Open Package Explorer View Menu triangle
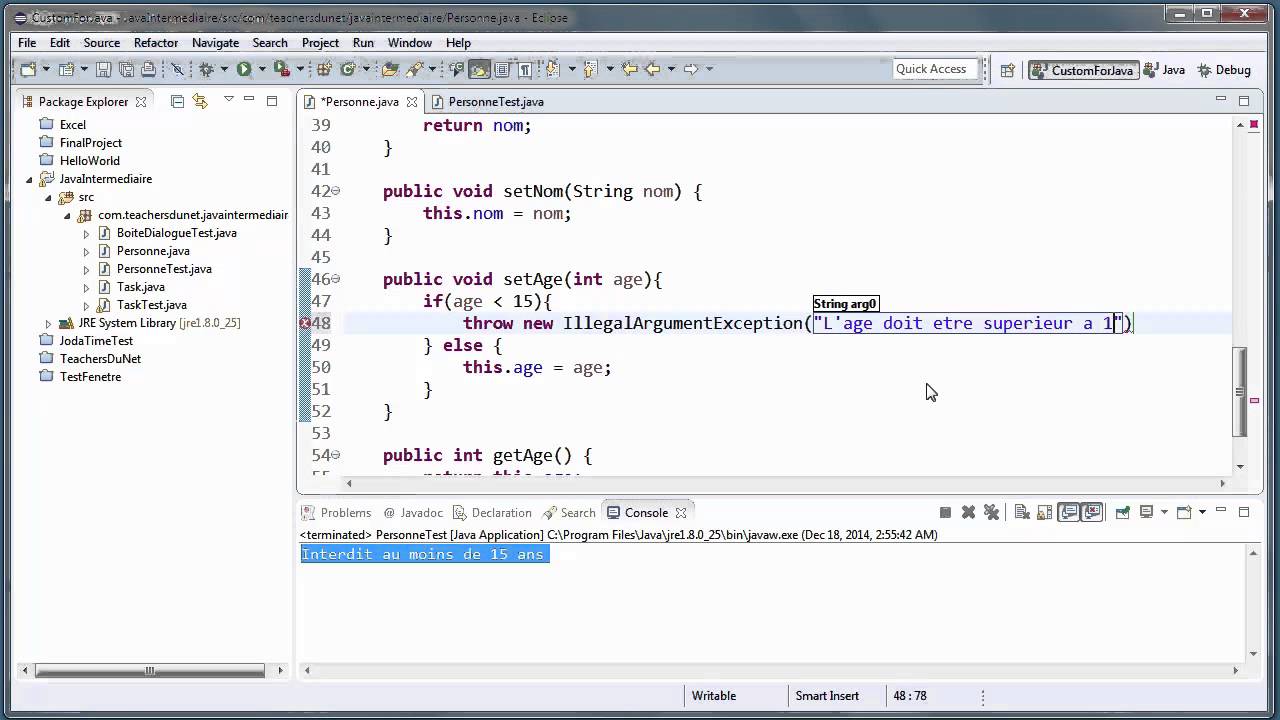 (228, 100)
